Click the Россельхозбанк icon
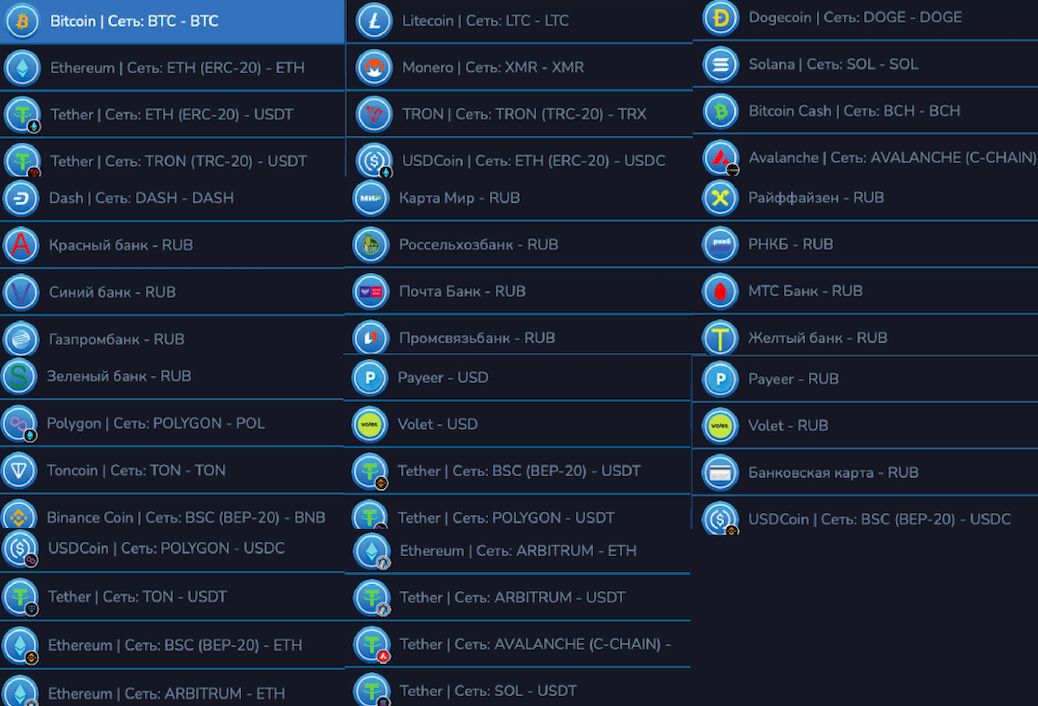This screenshot has height=706, width=1038. [371, 245]
